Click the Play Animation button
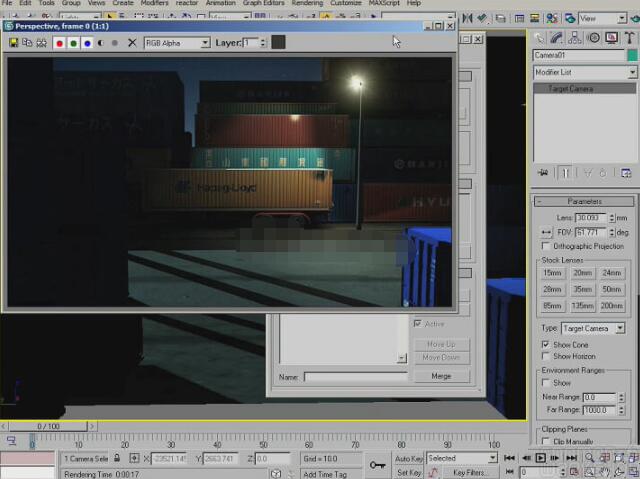Screen dimensions: 640x479 coord(540,458)
